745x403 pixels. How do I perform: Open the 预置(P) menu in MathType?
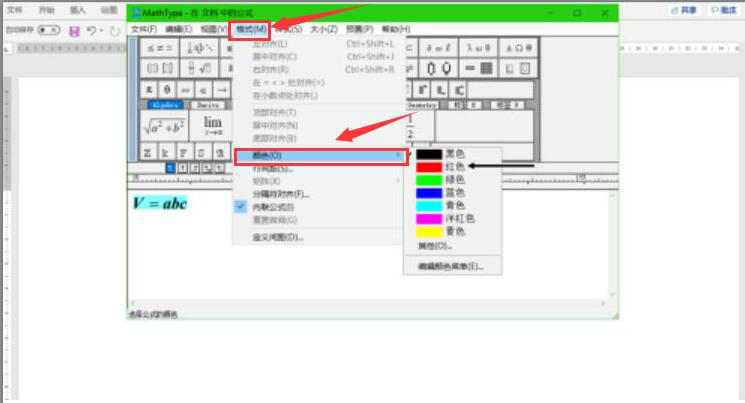pyautogui.click(x=359, y=29)
